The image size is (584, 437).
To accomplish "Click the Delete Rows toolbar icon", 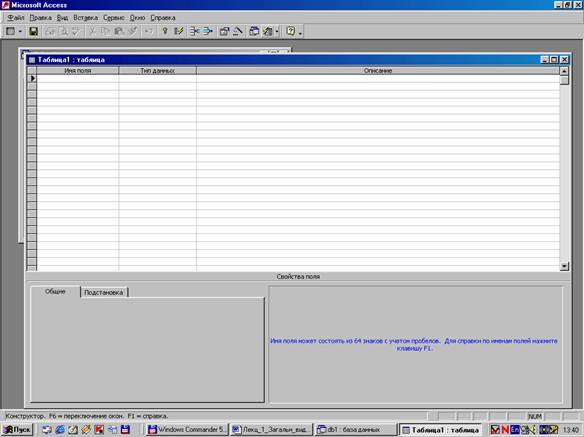I will [208, 31].
